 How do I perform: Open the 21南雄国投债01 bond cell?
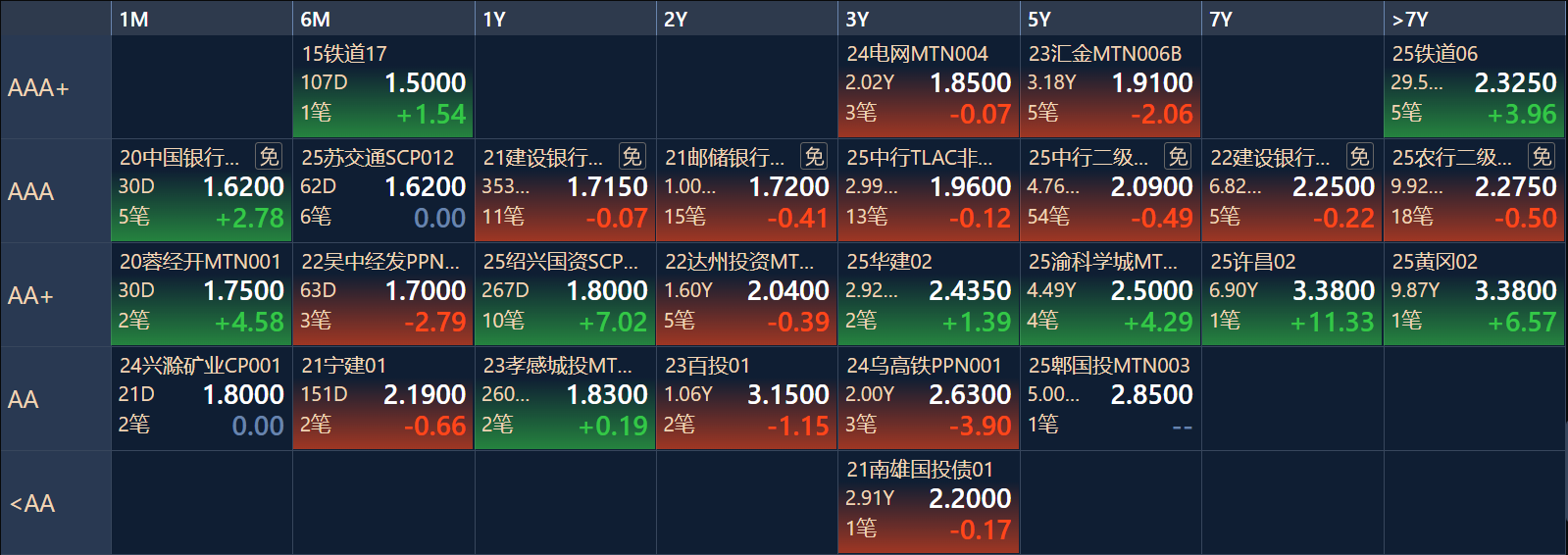pos(929,503)
